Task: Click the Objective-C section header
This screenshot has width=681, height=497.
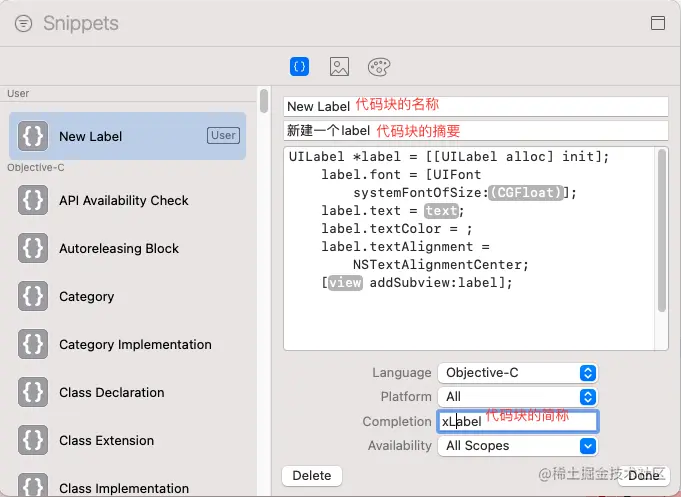Action: 36,167
